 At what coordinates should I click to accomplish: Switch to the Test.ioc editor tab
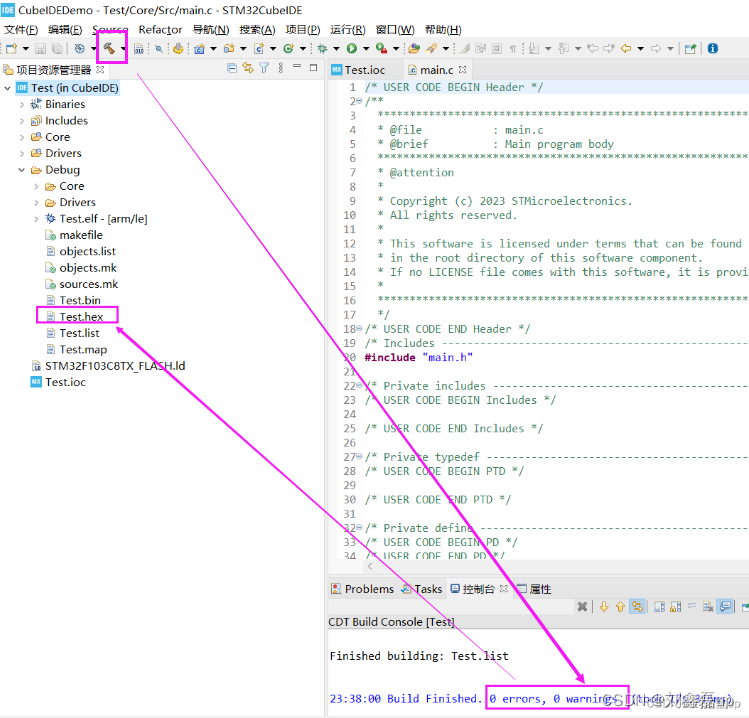pos(364,70)
